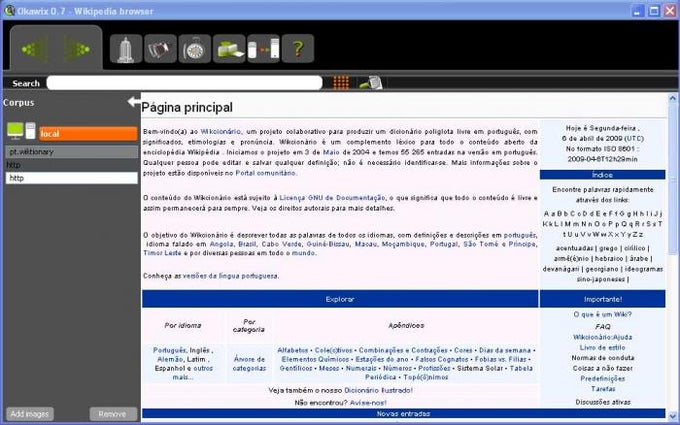Click the scrollbar down arrow
Screen dimensions: 680x425
pyautogui.click(x=673, y=415)
